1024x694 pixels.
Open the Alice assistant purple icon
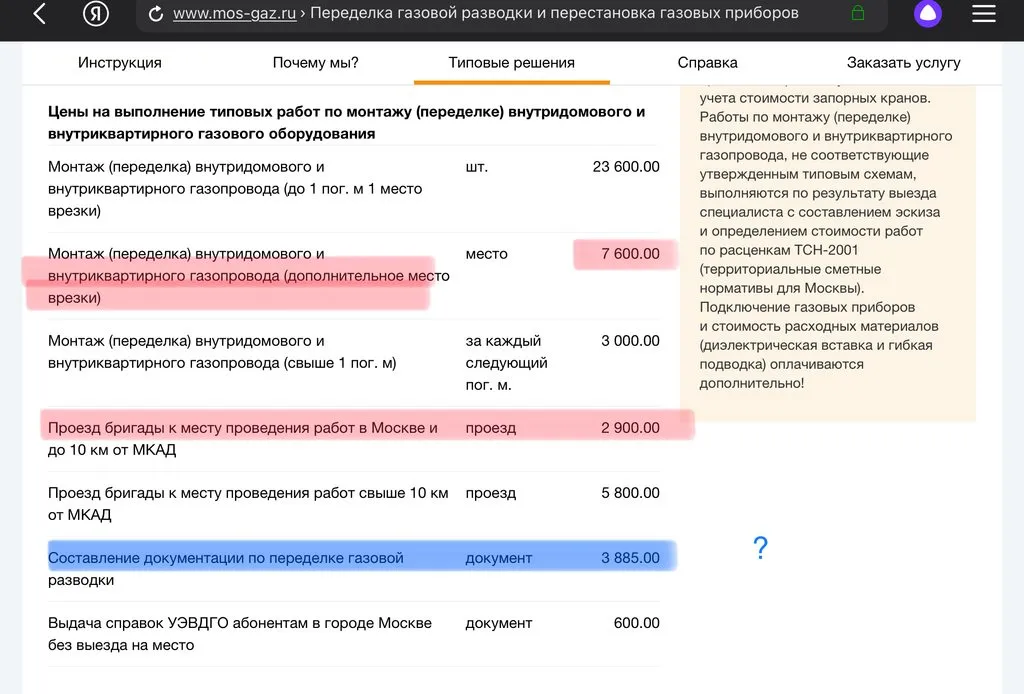(x=927, y=13)
